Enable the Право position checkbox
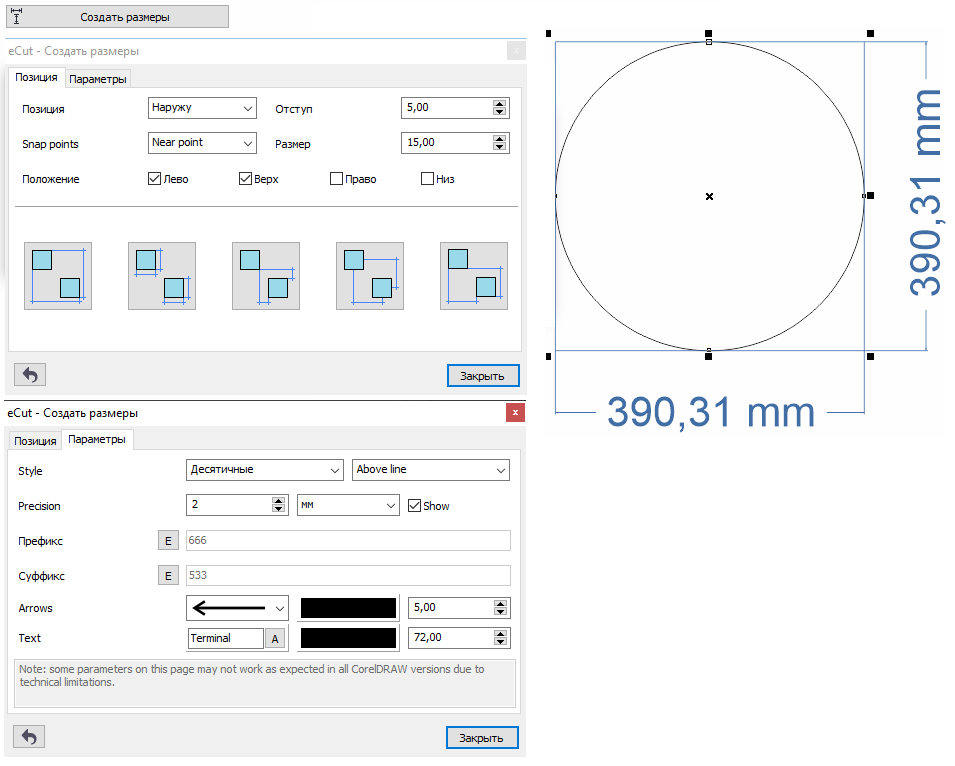 click(x=337, y=179)
